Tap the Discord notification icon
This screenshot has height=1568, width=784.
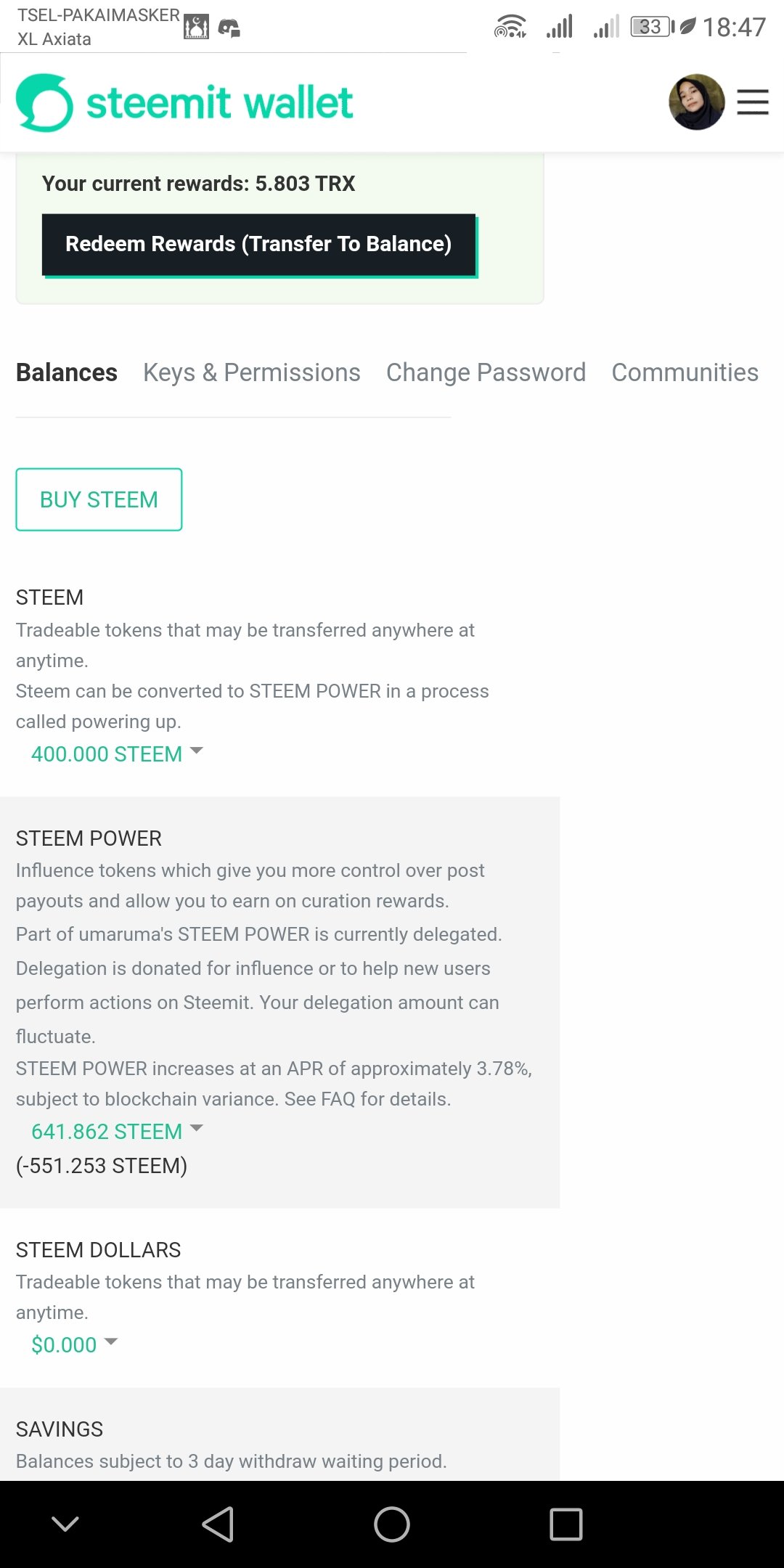(x=229, y=28)
